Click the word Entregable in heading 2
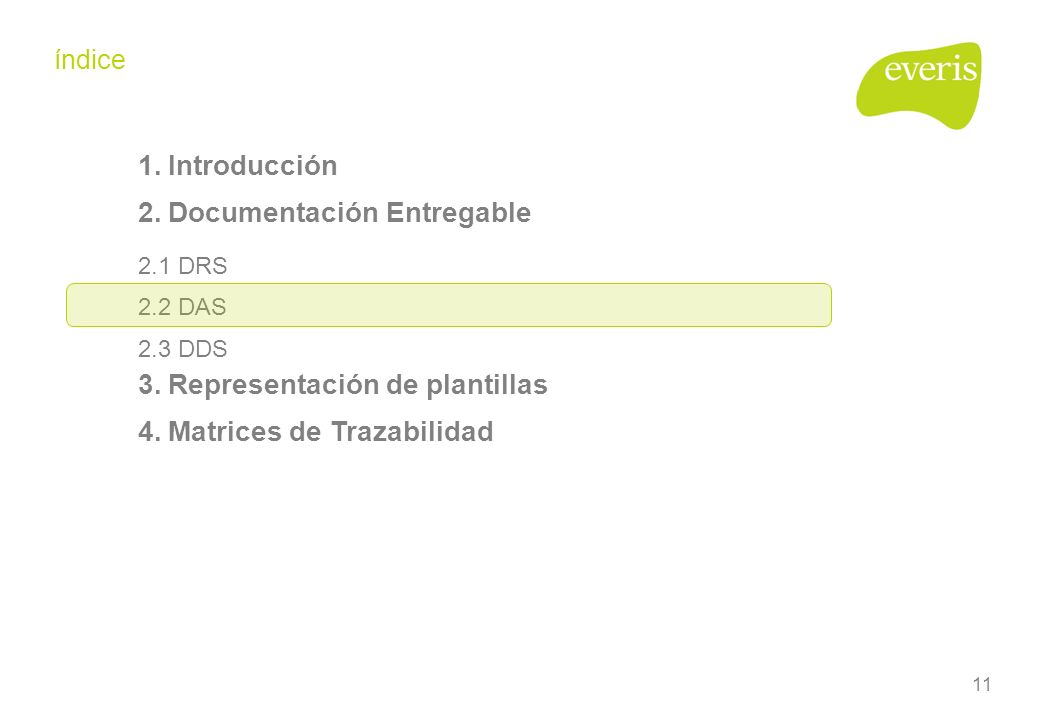The width and height of the screenshot is (1039, 718). click(459, 213)
